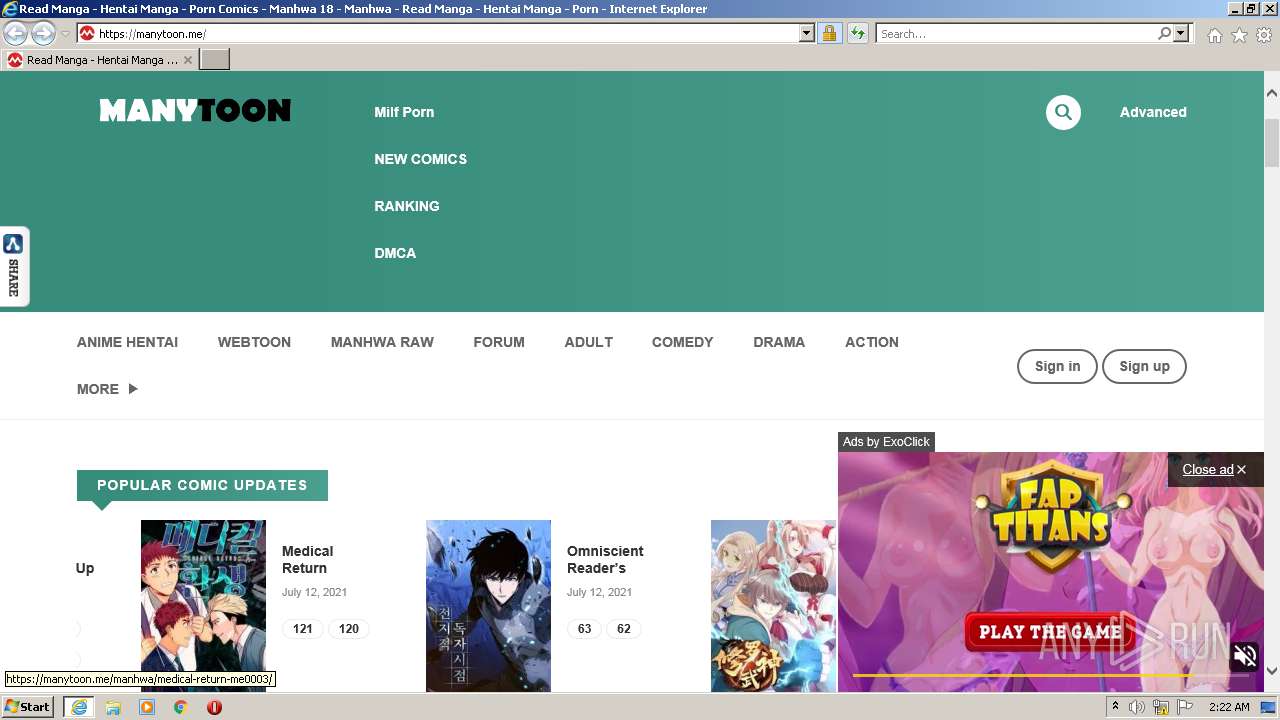Select the ACTION category
Image resolution: width=1280 pixels, height=720 pixels.
[x=872, y=342]
